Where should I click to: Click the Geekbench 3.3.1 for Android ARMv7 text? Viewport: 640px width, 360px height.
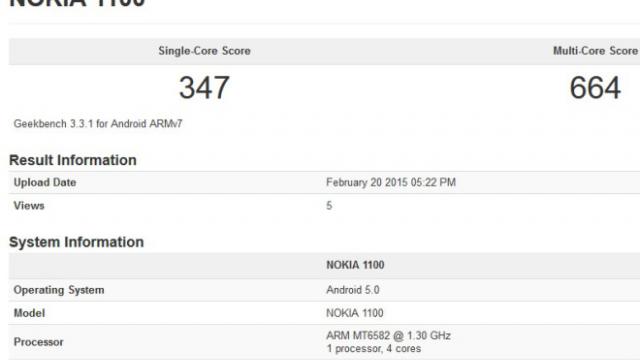click(98, 124)
